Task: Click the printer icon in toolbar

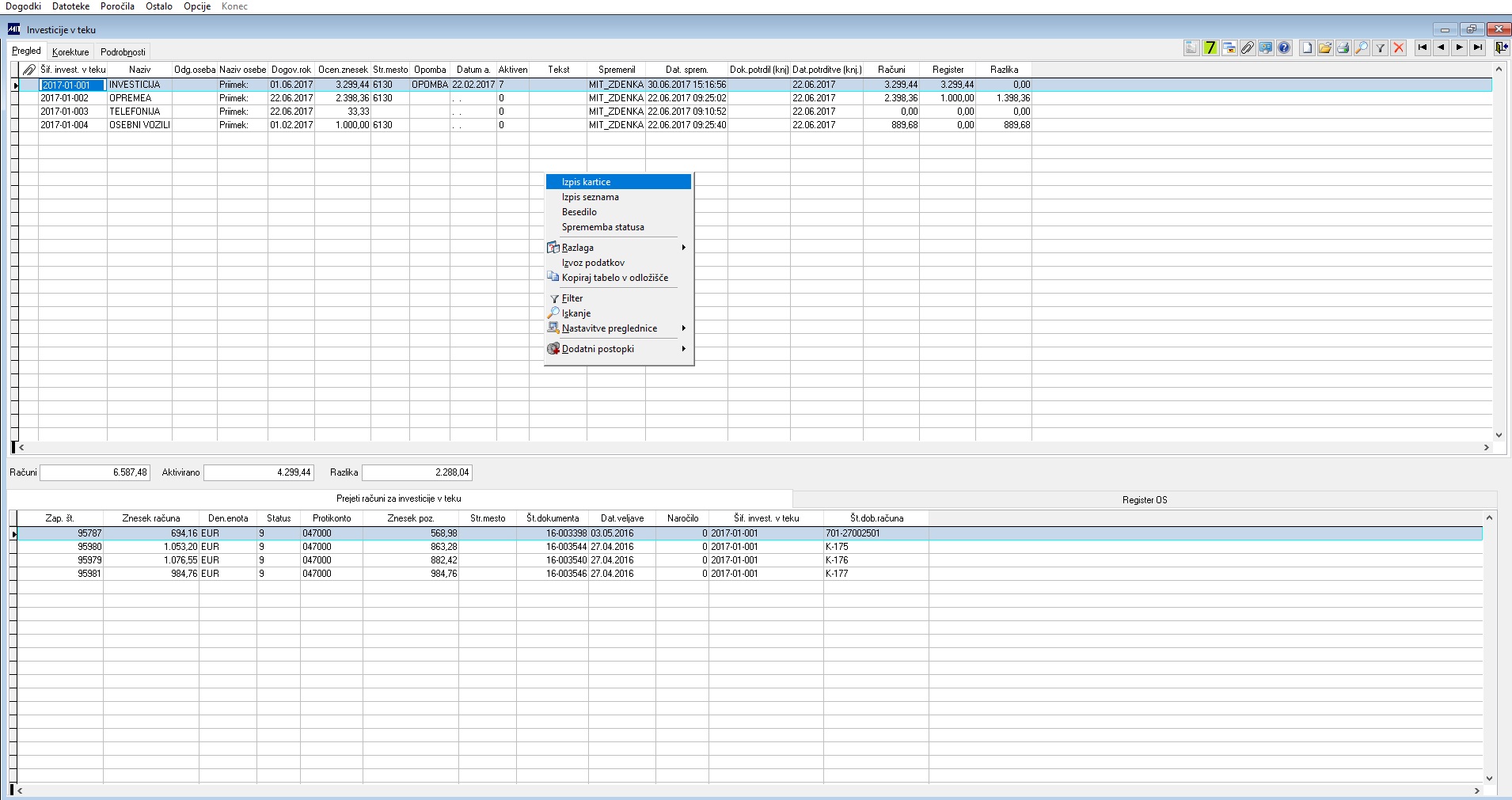Action: (1343, 48)
